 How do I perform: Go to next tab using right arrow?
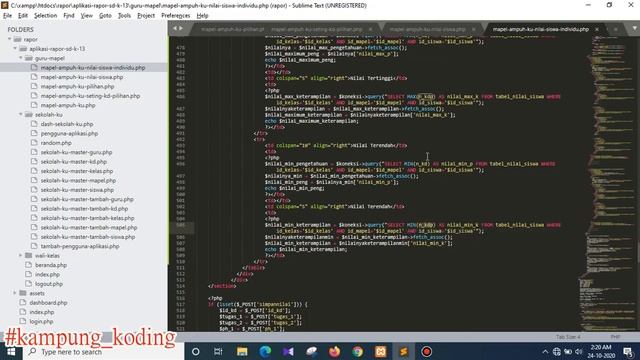[181, 29]
